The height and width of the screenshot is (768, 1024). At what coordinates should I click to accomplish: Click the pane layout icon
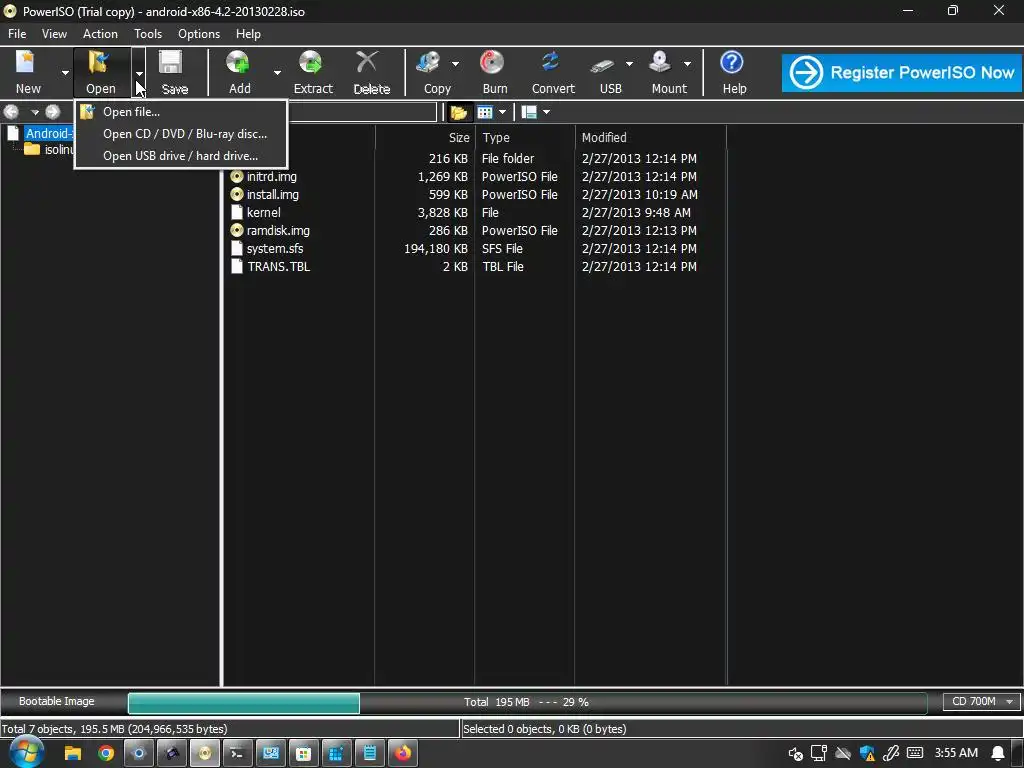529,112
